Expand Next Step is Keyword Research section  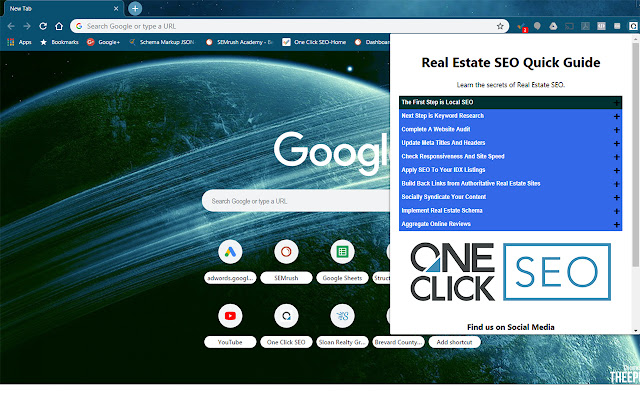point(510,116)
